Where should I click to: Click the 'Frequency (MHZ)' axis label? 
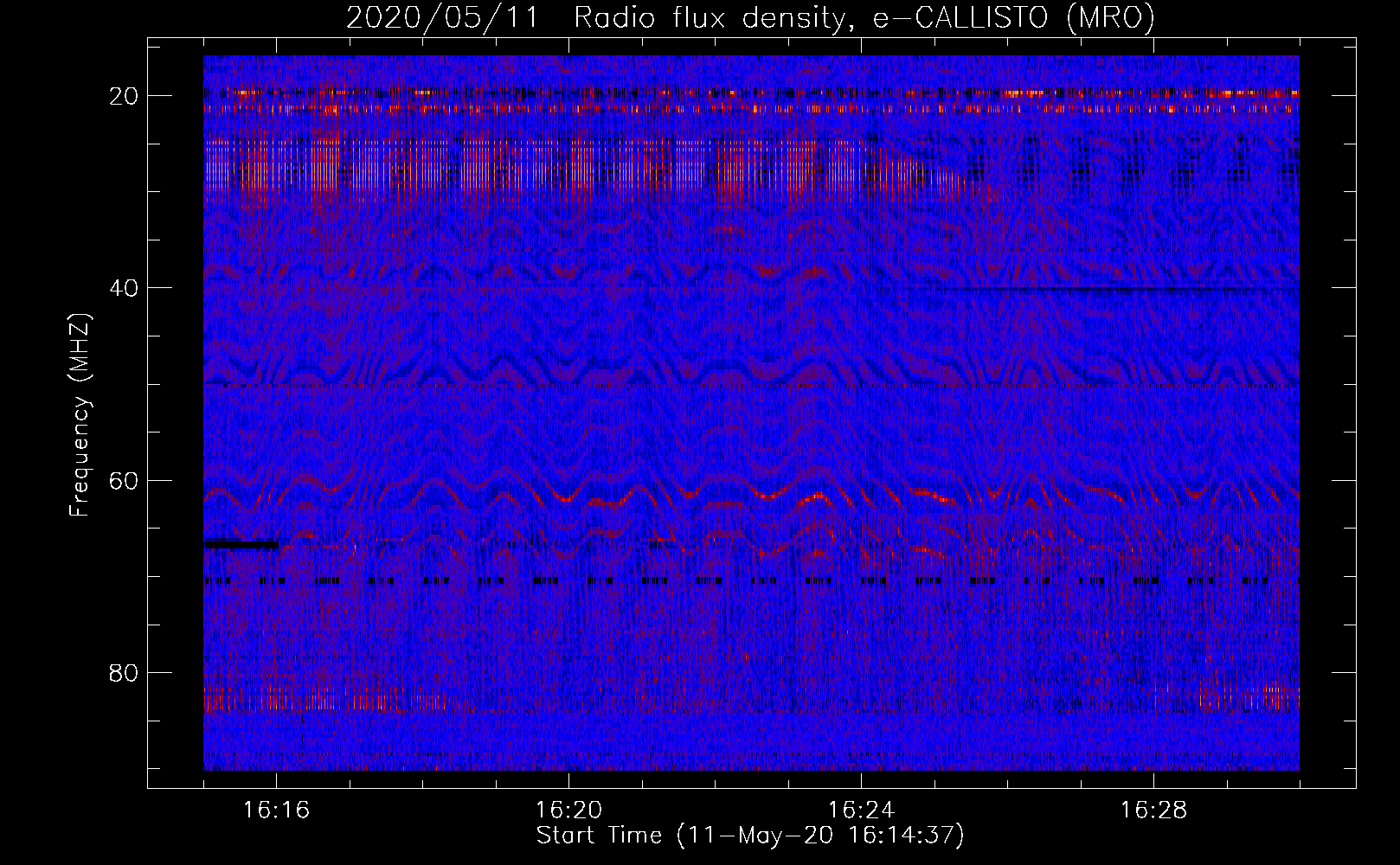80,416
